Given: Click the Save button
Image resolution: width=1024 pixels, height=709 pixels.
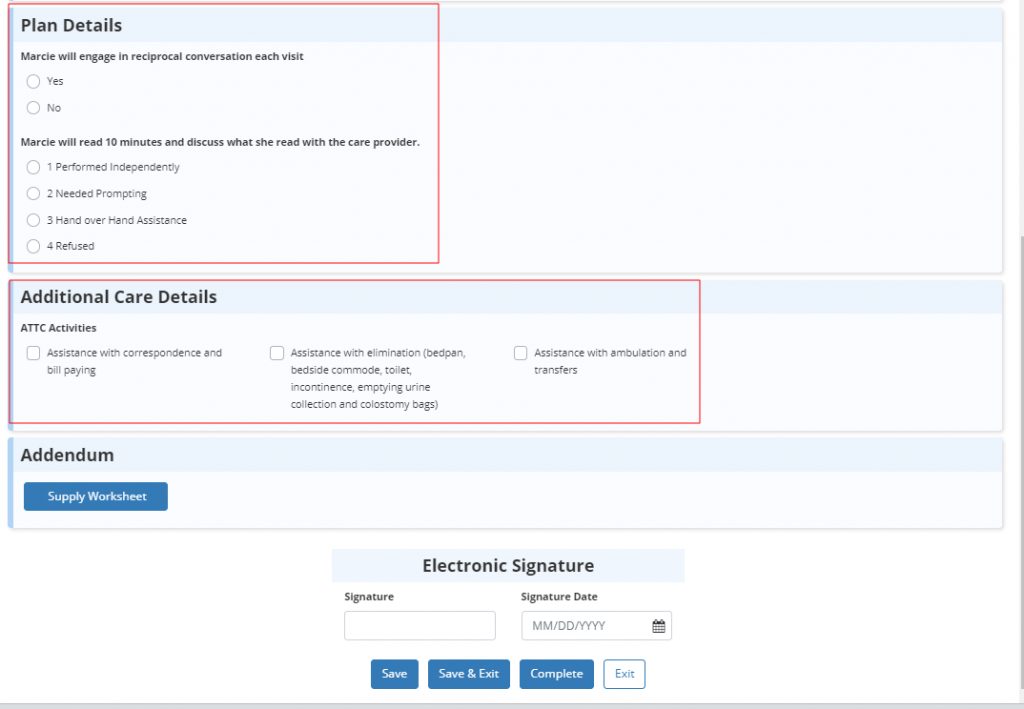Looking at the screenshot, I should (394, 674).
